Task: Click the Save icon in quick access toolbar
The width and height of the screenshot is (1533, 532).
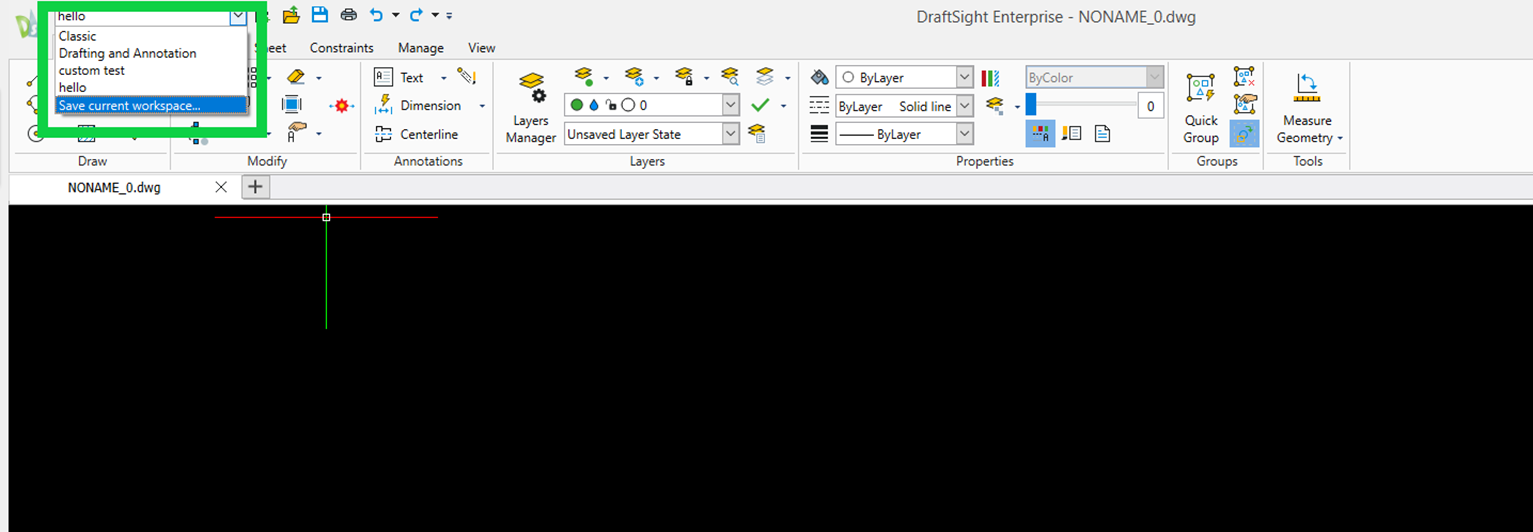Action: pyautogui.click(x=319, y=15)
